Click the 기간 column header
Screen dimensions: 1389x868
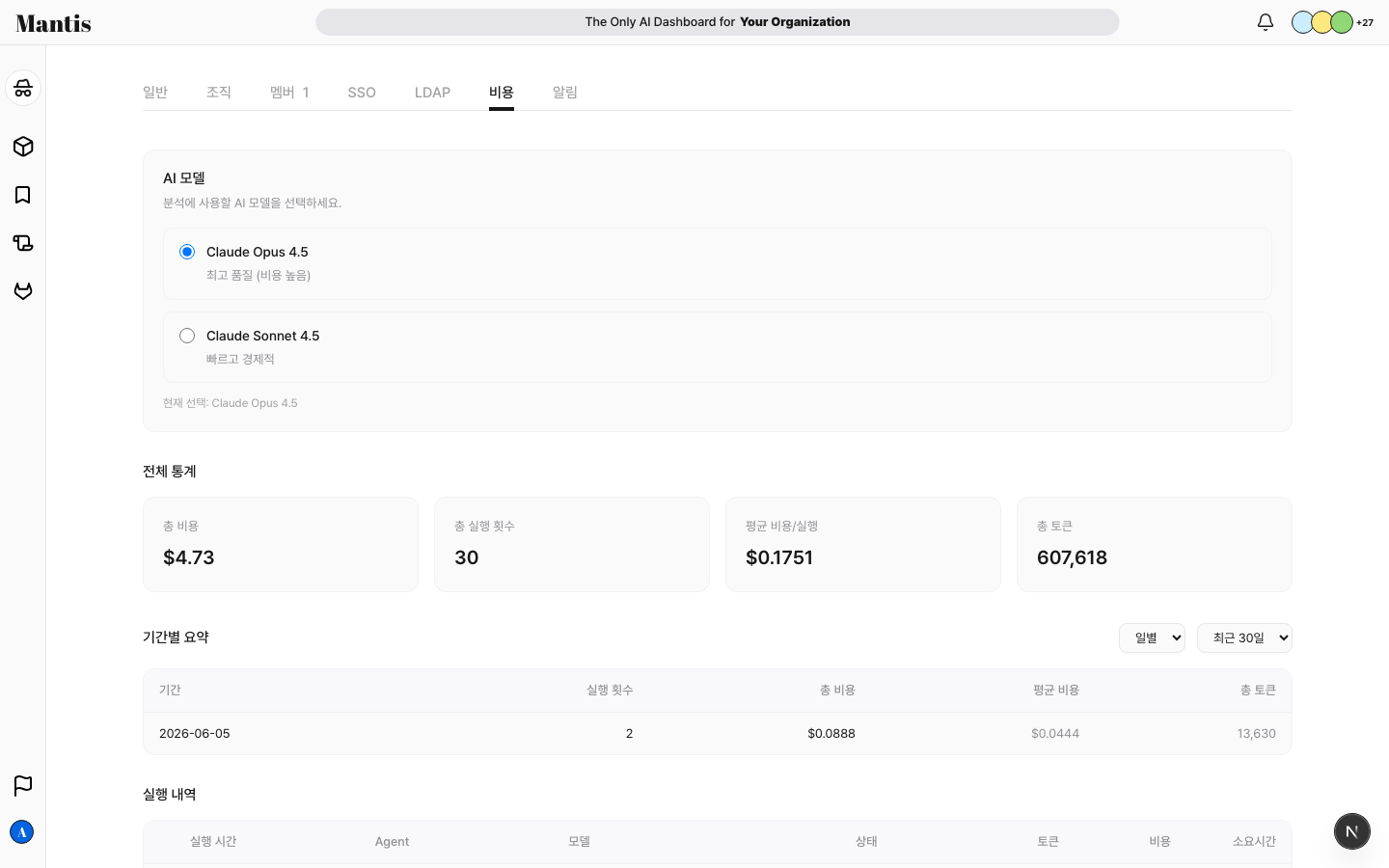170,691
